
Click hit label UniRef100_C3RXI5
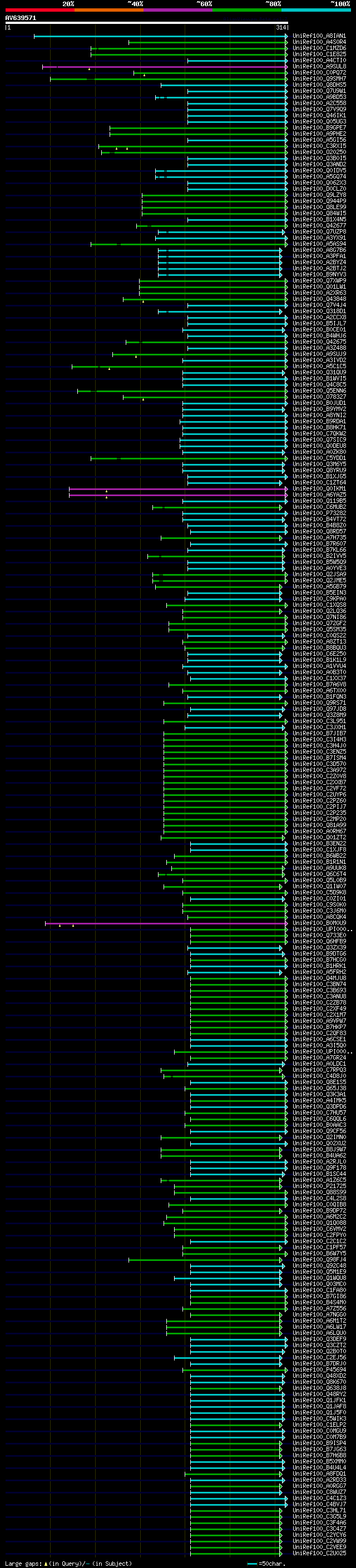click(319, 146)
